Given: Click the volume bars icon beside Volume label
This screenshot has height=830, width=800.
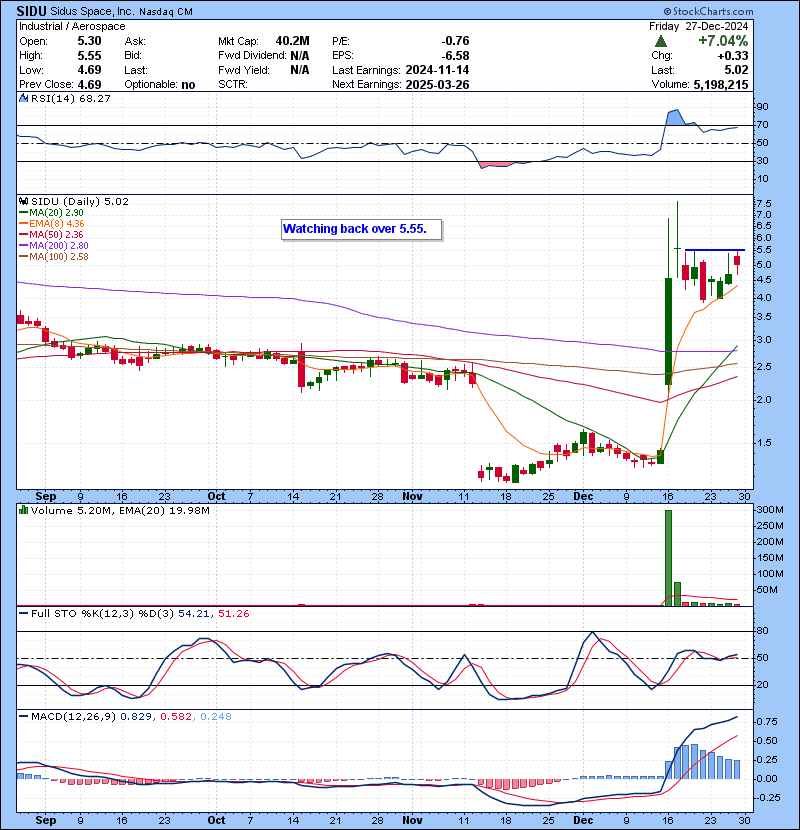Looking at the screenshot, I should [x=23, y=510].
